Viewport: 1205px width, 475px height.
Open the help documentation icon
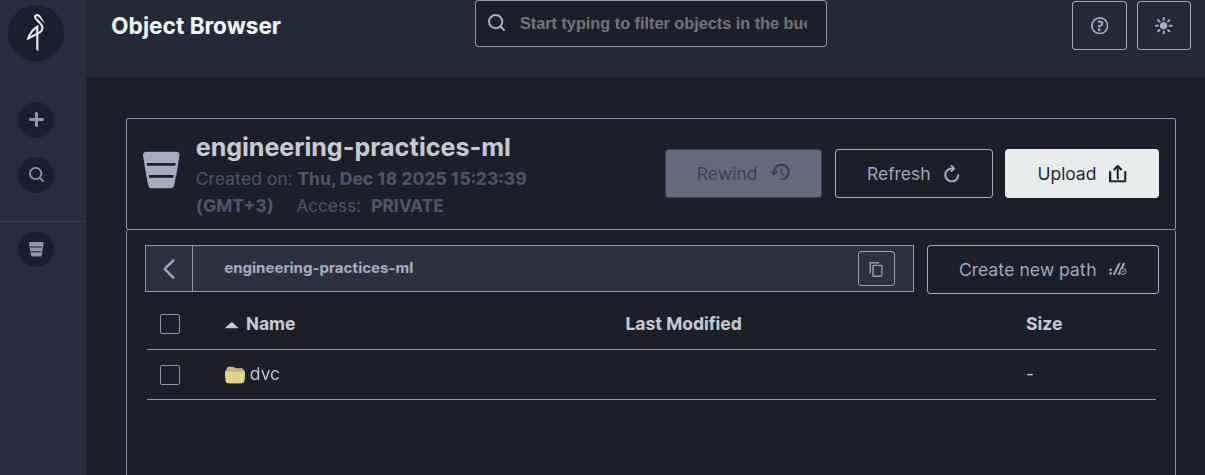[1099, 26]
